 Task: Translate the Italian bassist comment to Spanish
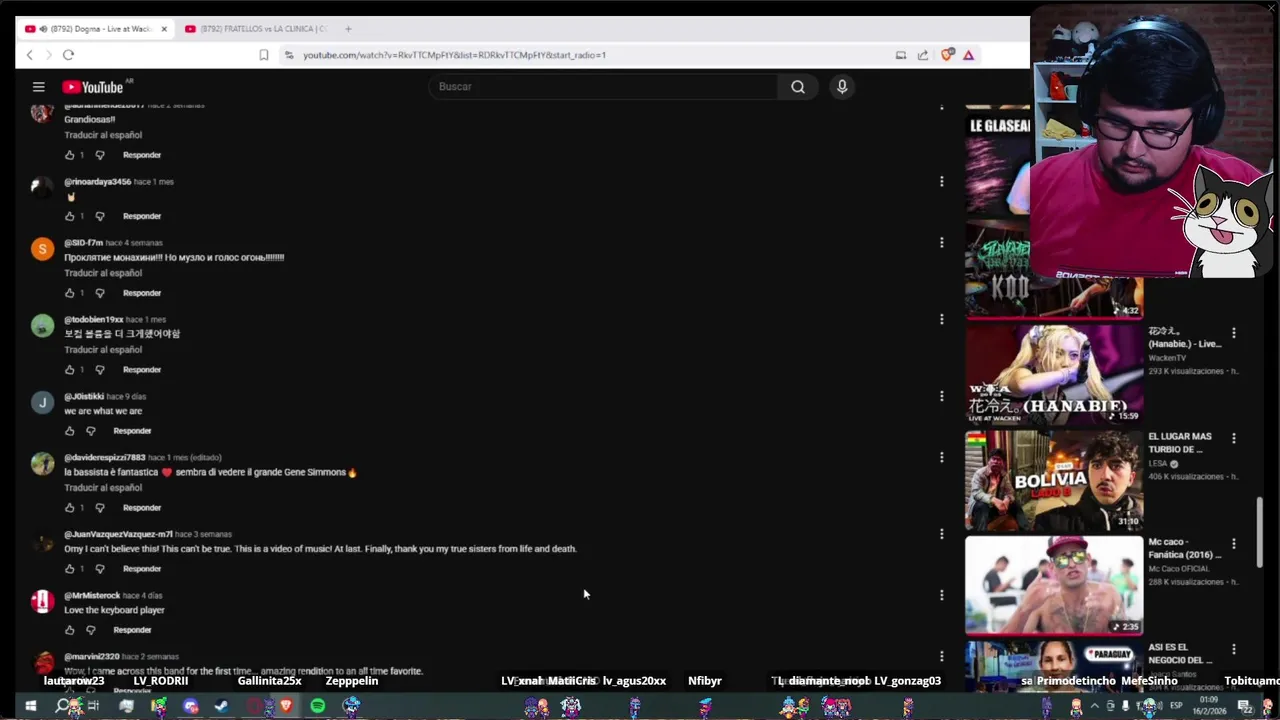coord(103,488)
